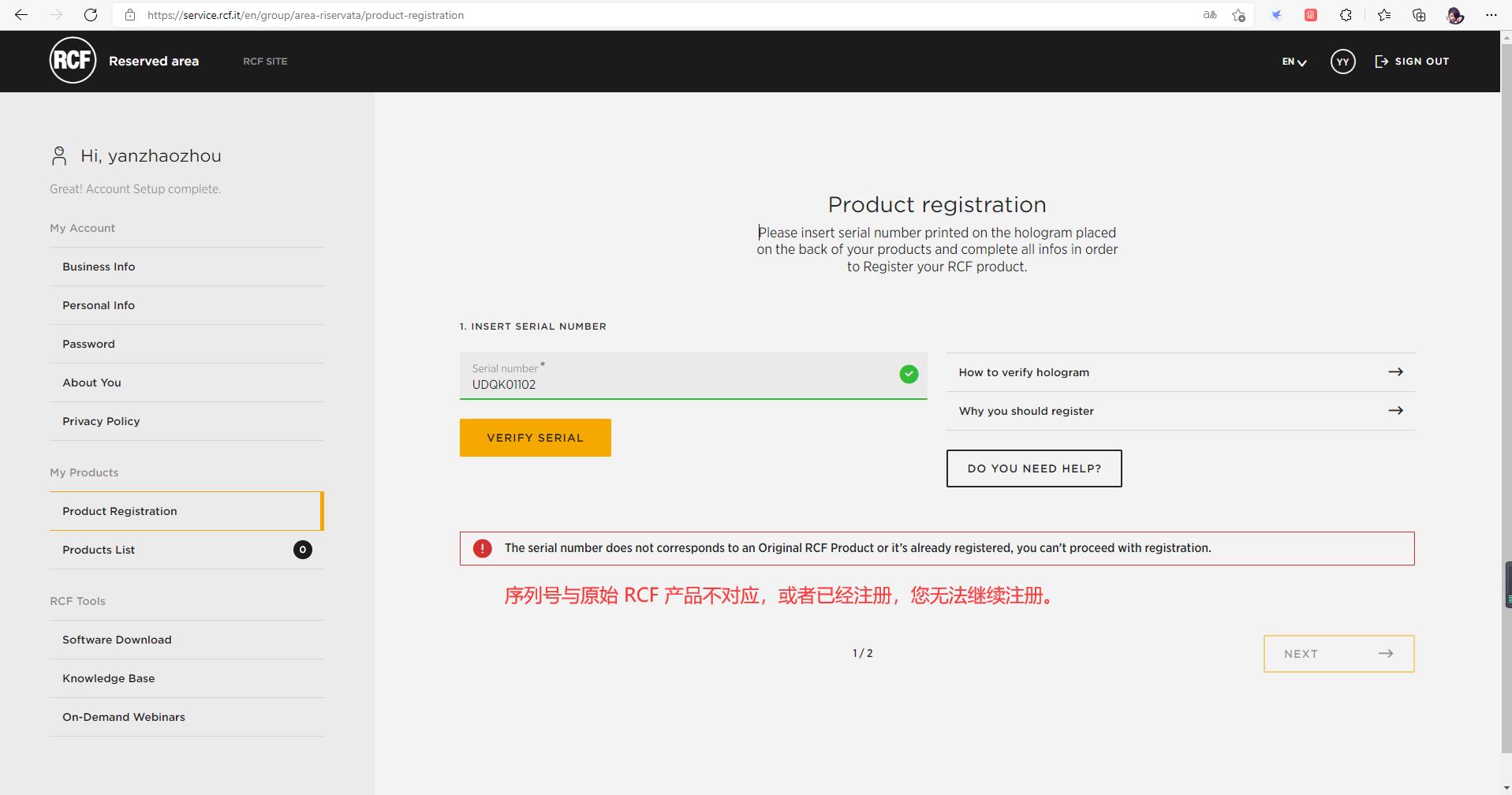1512x795 pixels.
Task: Click the 1/2 step indicator
Action: click(863, 653)
